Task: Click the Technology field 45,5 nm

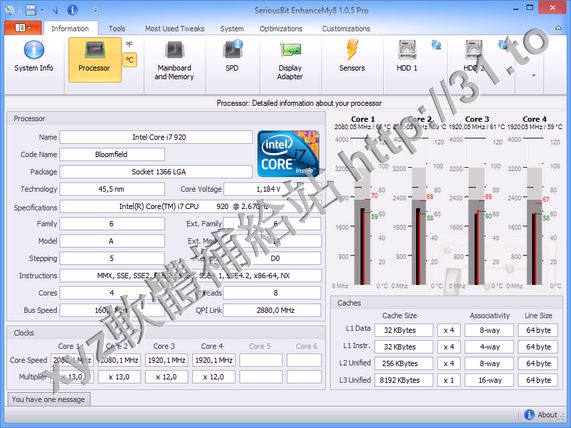Action: pos(112,189)
